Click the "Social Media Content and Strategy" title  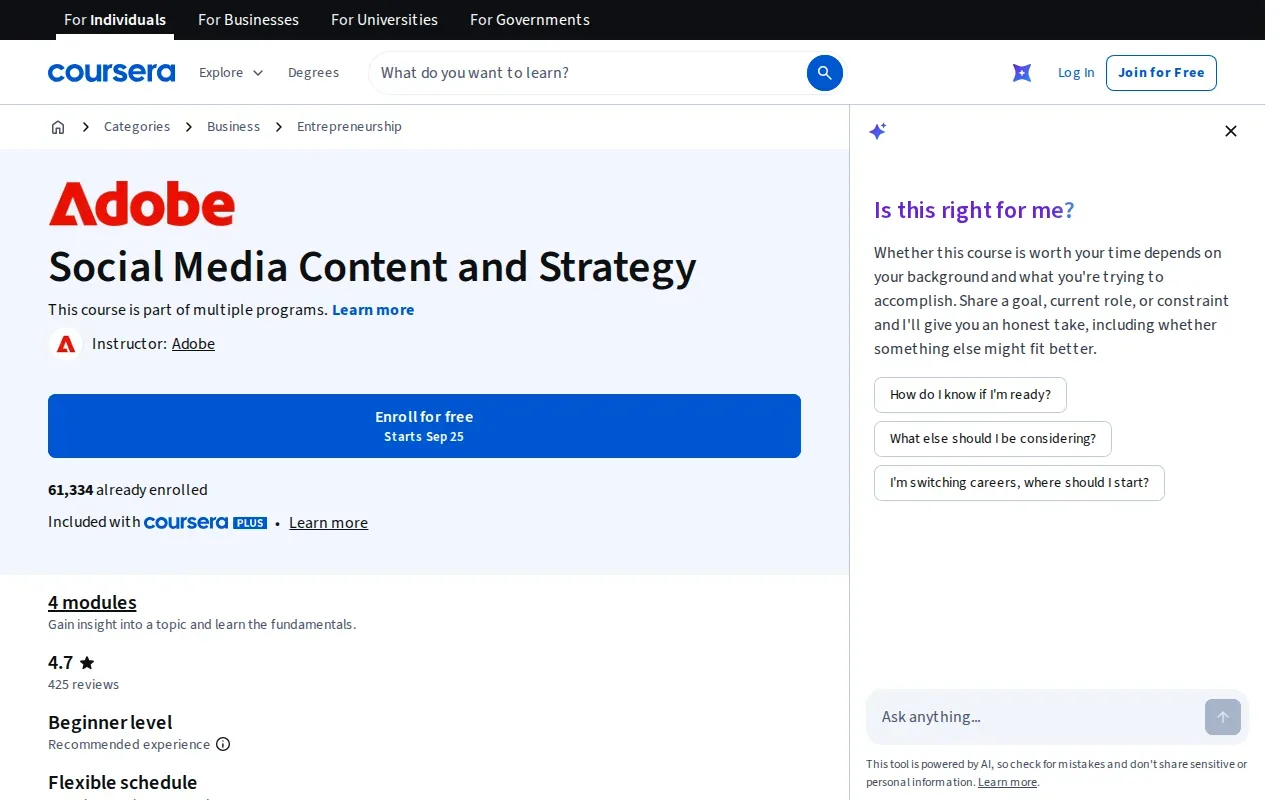pyautogui.click(x=372, y=267)
